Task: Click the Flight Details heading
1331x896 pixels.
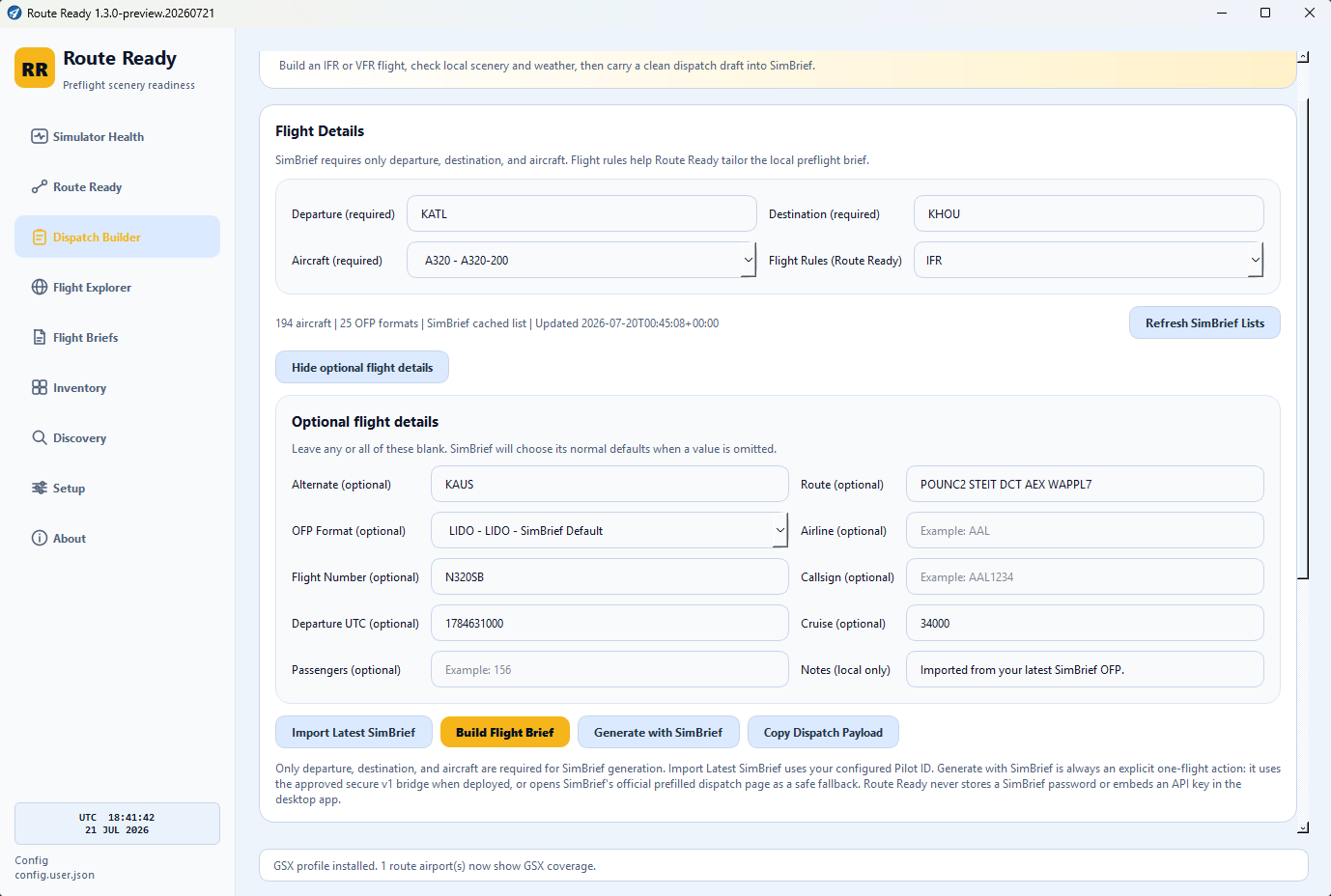Action: [320, 131]
